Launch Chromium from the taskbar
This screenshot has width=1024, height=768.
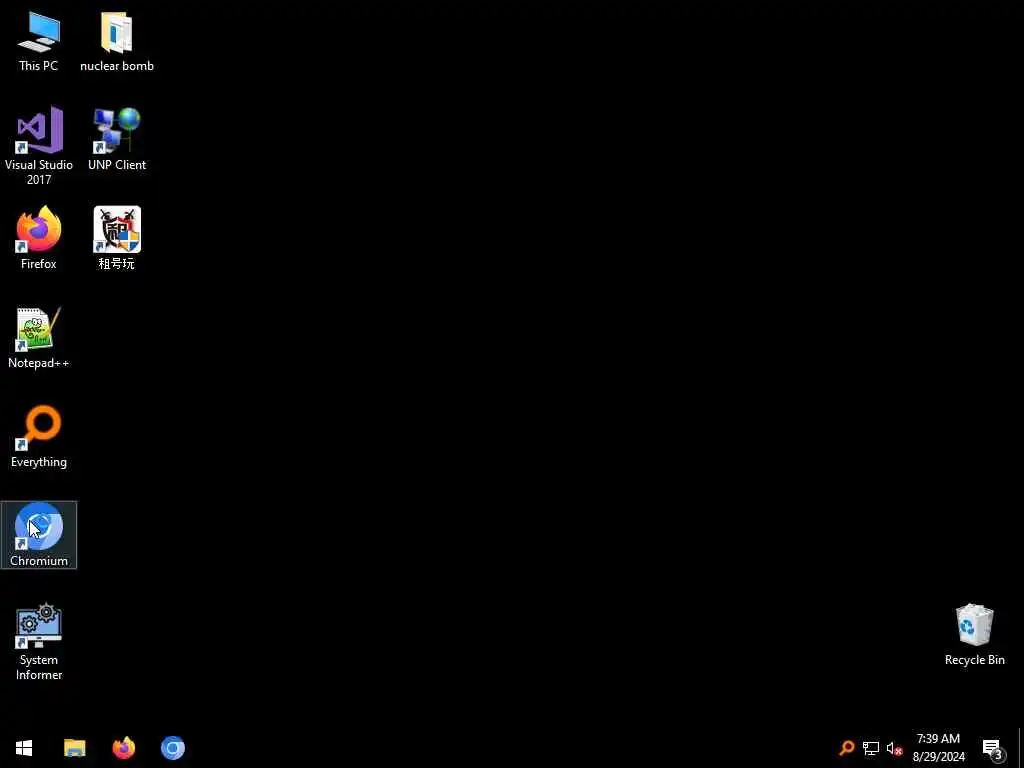pos(173,748)
